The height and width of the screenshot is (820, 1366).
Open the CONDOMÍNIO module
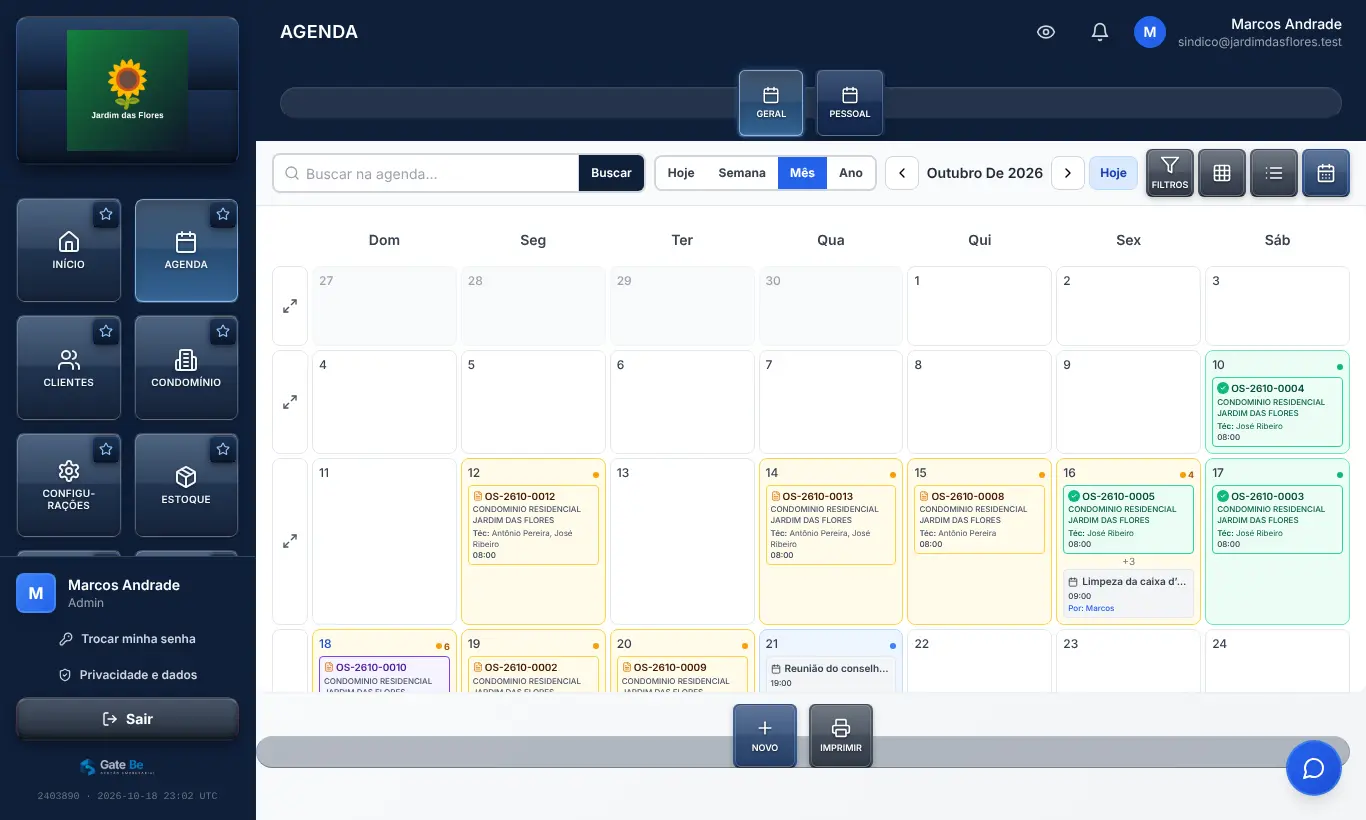point(186,367)
